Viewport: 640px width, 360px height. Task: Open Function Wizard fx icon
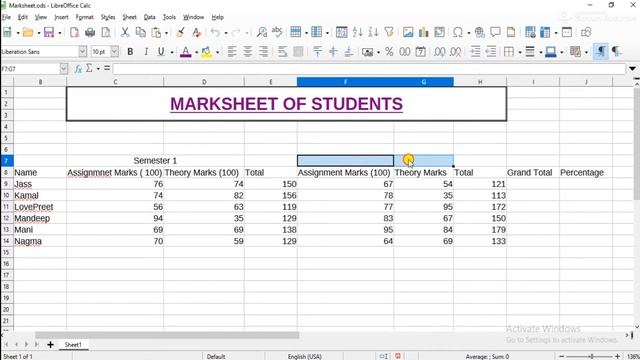click(x=78, y=69)
